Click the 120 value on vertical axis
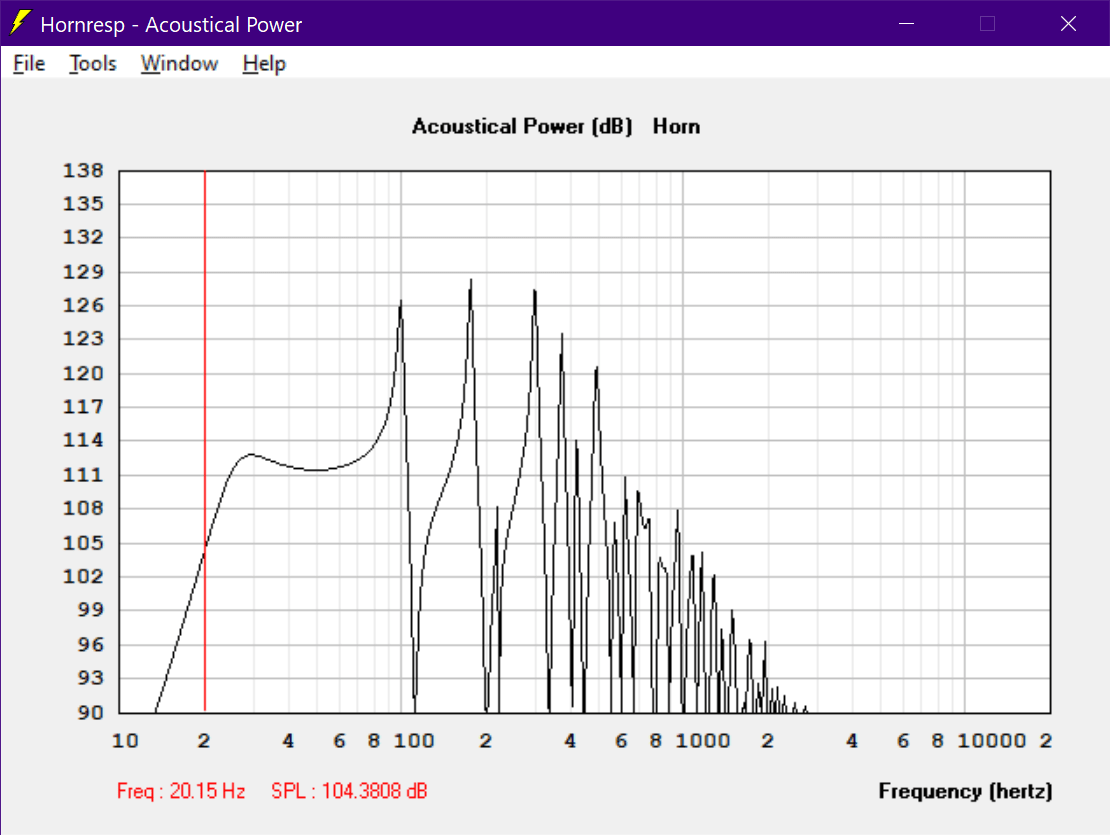1110x835 pixels. [84, 374]
